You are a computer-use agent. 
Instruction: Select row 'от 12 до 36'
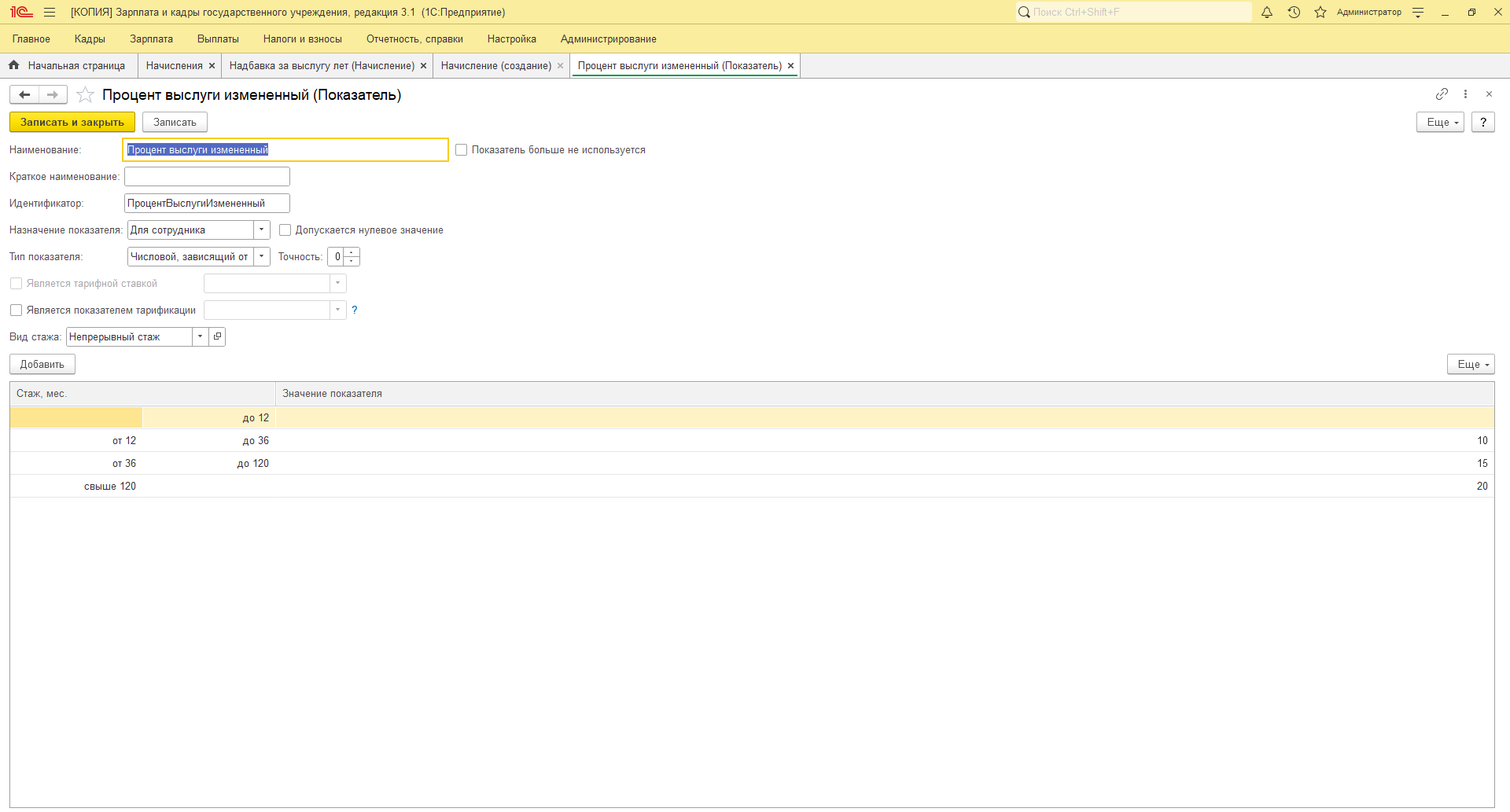(x=752, y=441)
